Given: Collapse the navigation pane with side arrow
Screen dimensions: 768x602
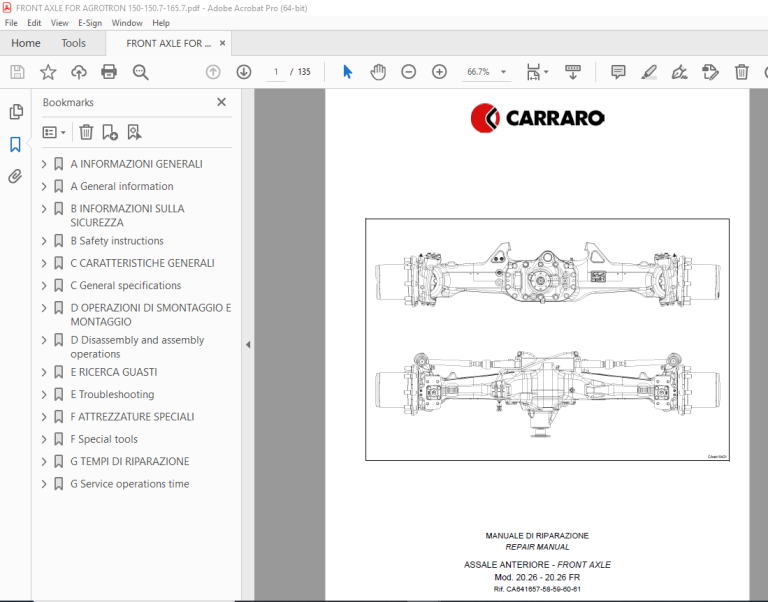Looking at the screenshot, I should [x=248, y=345].
